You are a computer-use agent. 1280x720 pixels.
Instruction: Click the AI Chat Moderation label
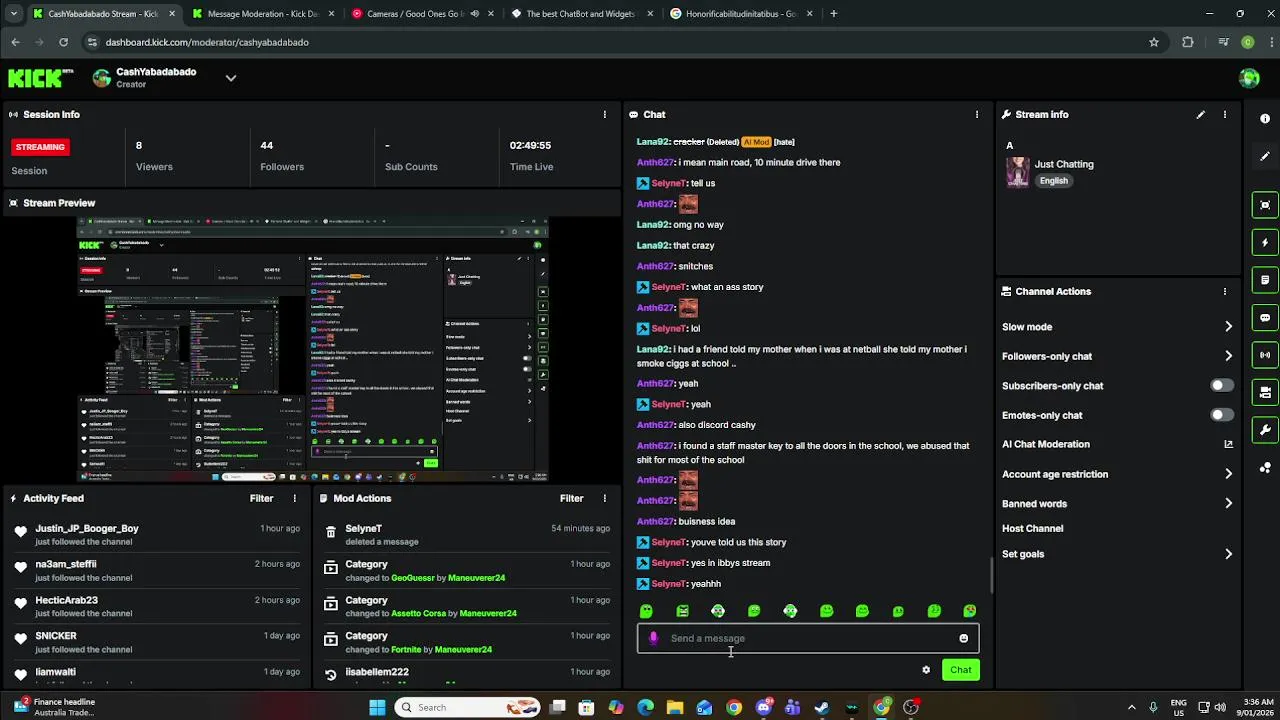(1046, 444)
